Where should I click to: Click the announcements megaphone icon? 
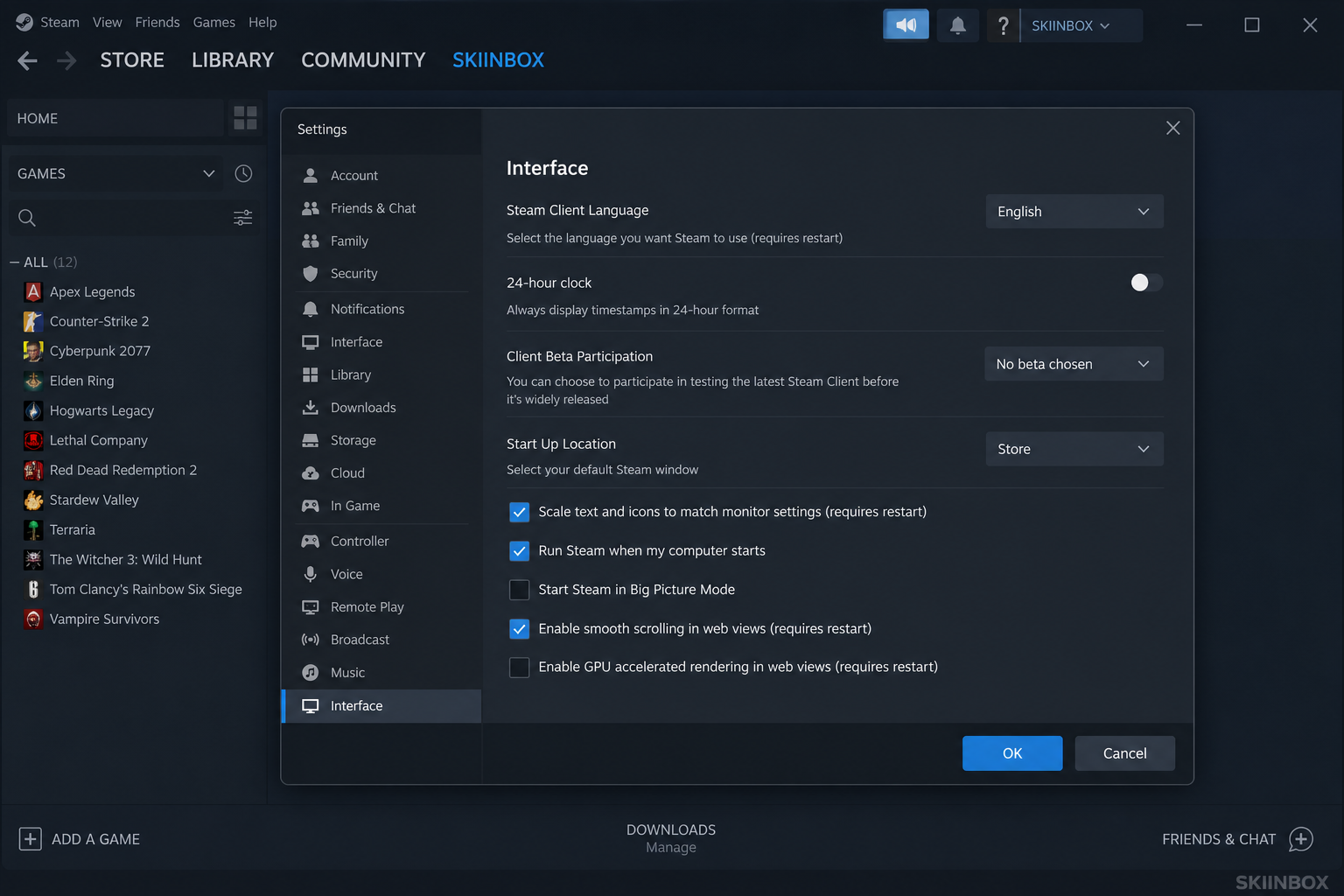pyautogui.click(x=906, y=24)
